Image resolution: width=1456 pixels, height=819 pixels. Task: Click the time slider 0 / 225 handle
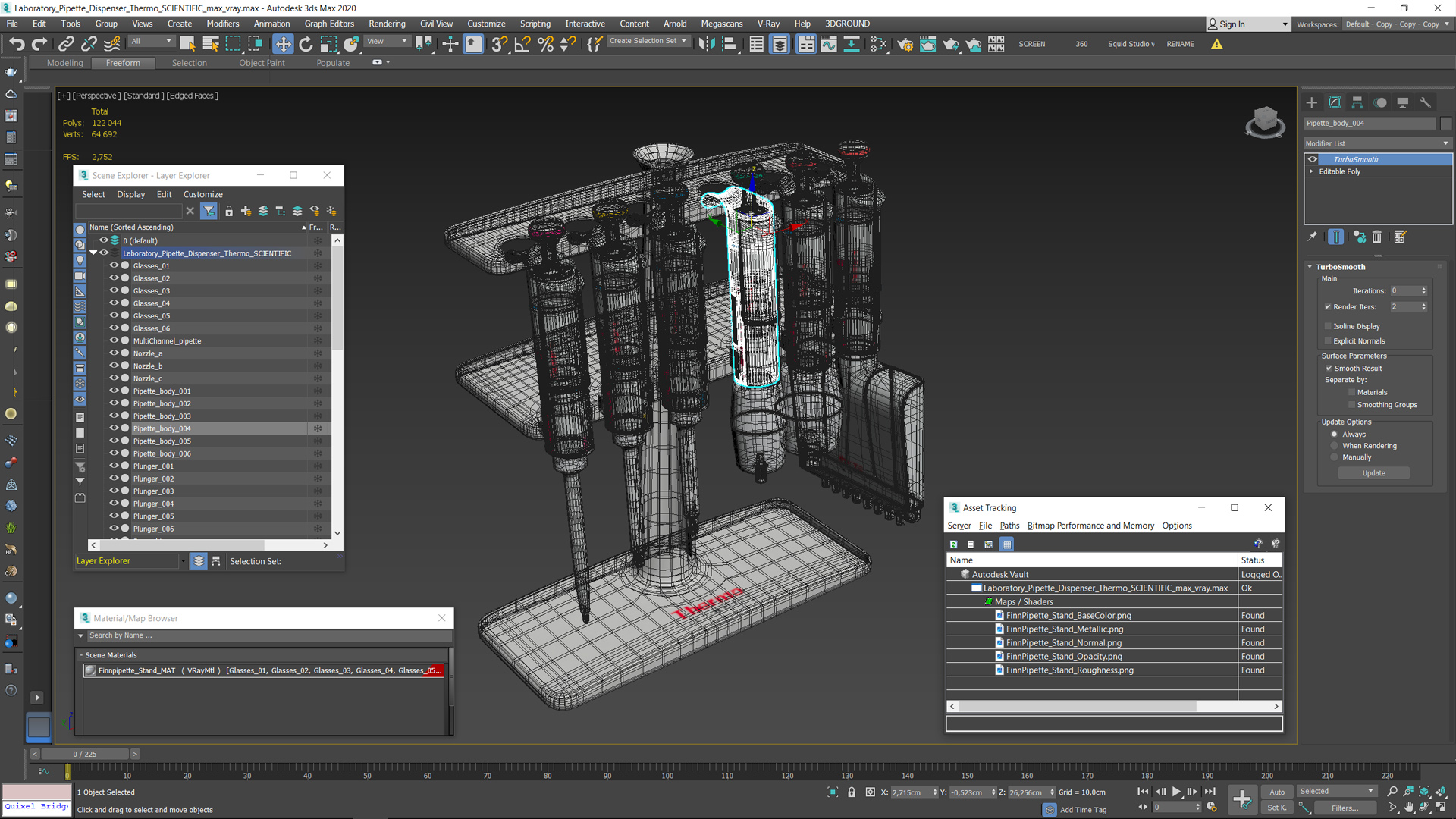point(85,754)
